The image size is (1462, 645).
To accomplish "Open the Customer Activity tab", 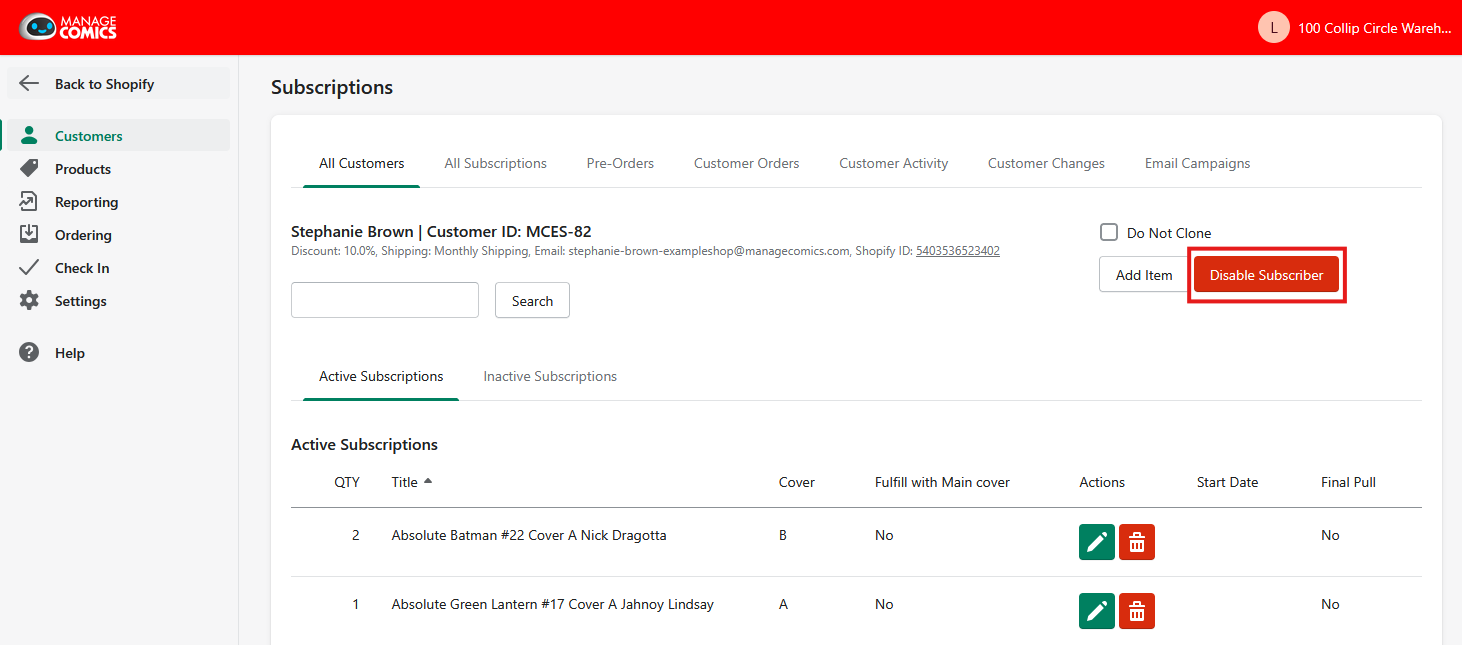I will click(x=894, y=163).
